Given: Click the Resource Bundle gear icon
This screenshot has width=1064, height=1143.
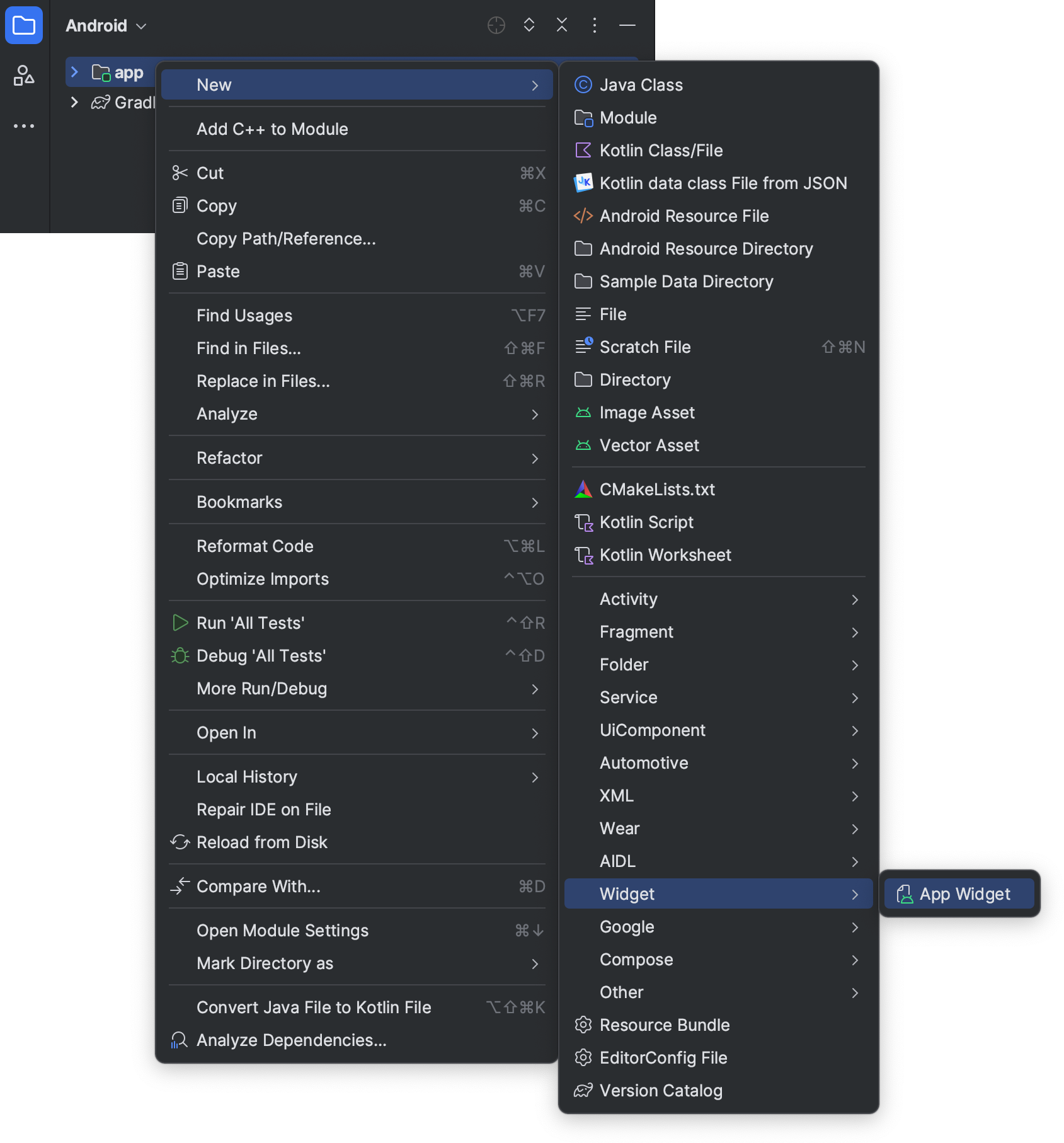Looking at the screenshot, I should 583,1025.
